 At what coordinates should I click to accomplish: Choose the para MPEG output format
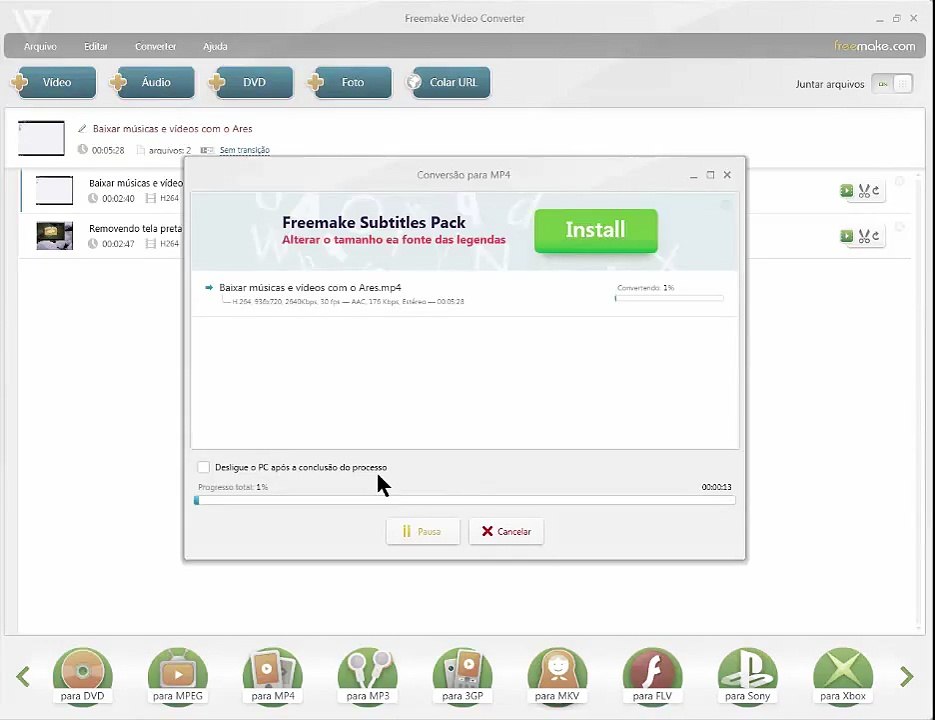[x=178, y=676]
